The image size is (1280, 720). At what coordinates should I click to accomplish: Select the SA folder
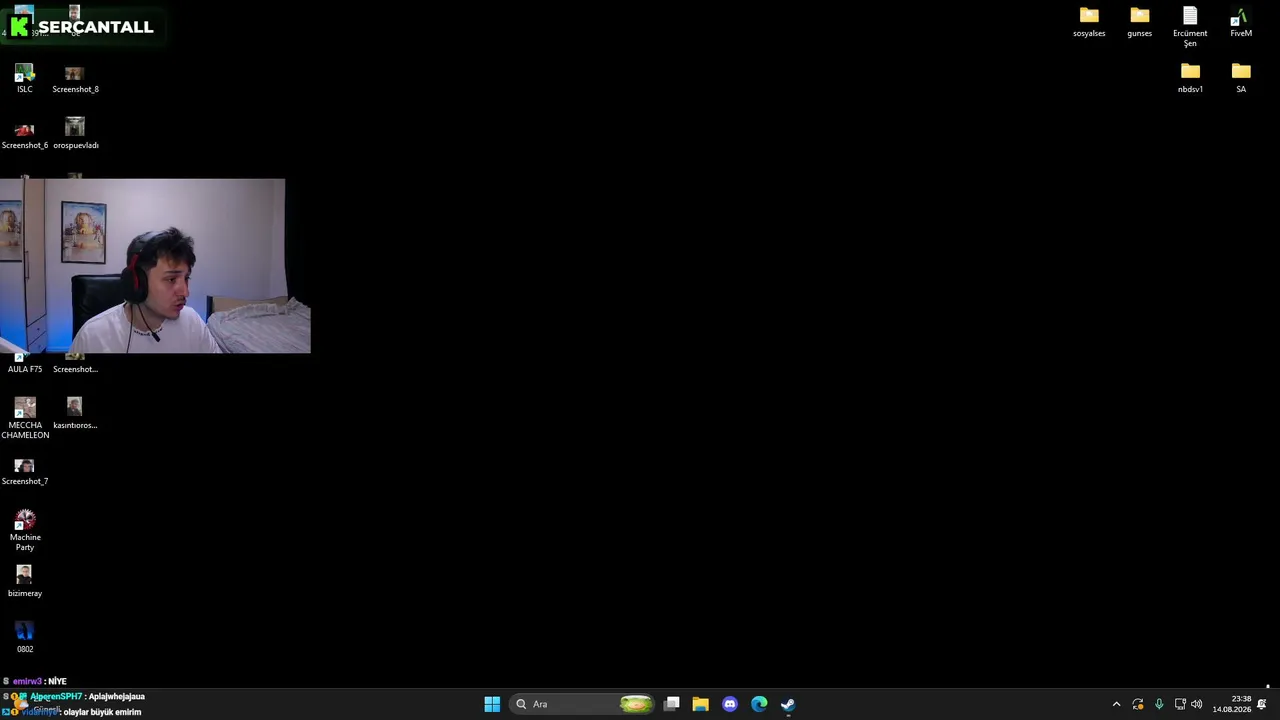click(x=1241, y=78)
